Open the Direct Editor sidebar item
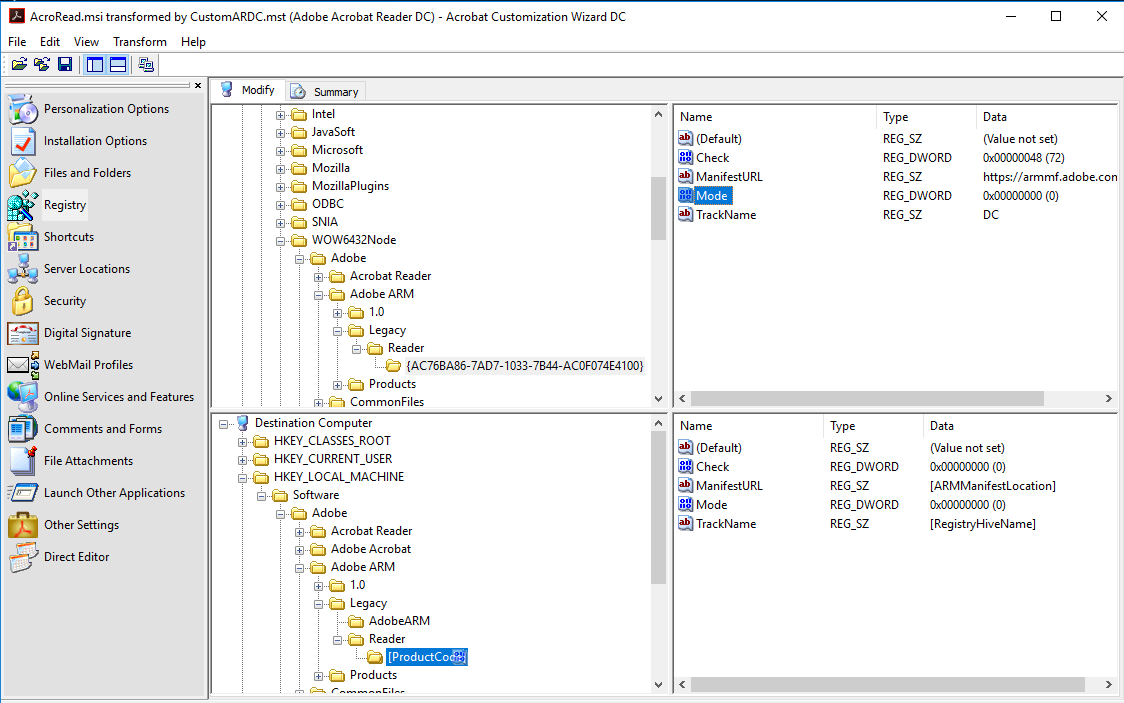The height and width of the screenshot is (703, 1124). [22, 557]
